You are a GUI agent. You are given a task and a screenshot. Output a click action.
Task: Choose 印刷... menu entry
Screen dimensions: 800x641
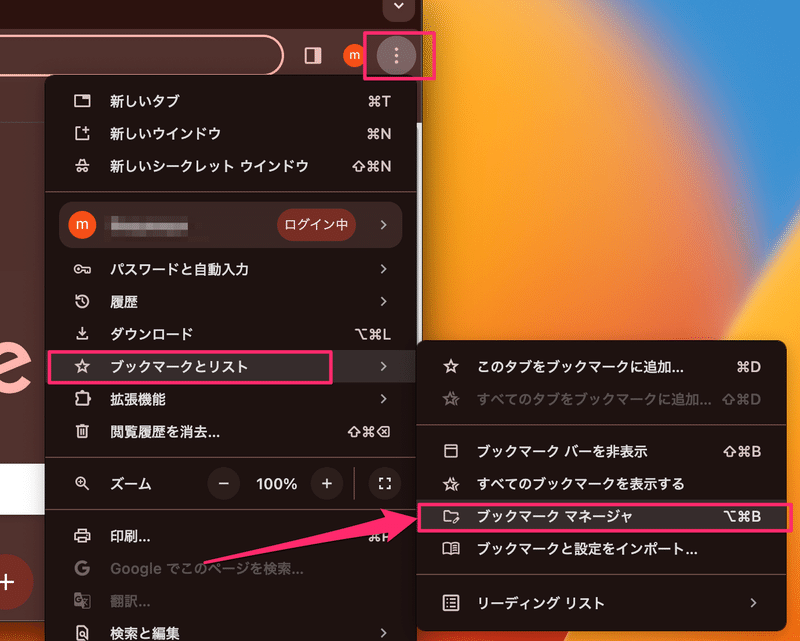[x=231, y=536]
